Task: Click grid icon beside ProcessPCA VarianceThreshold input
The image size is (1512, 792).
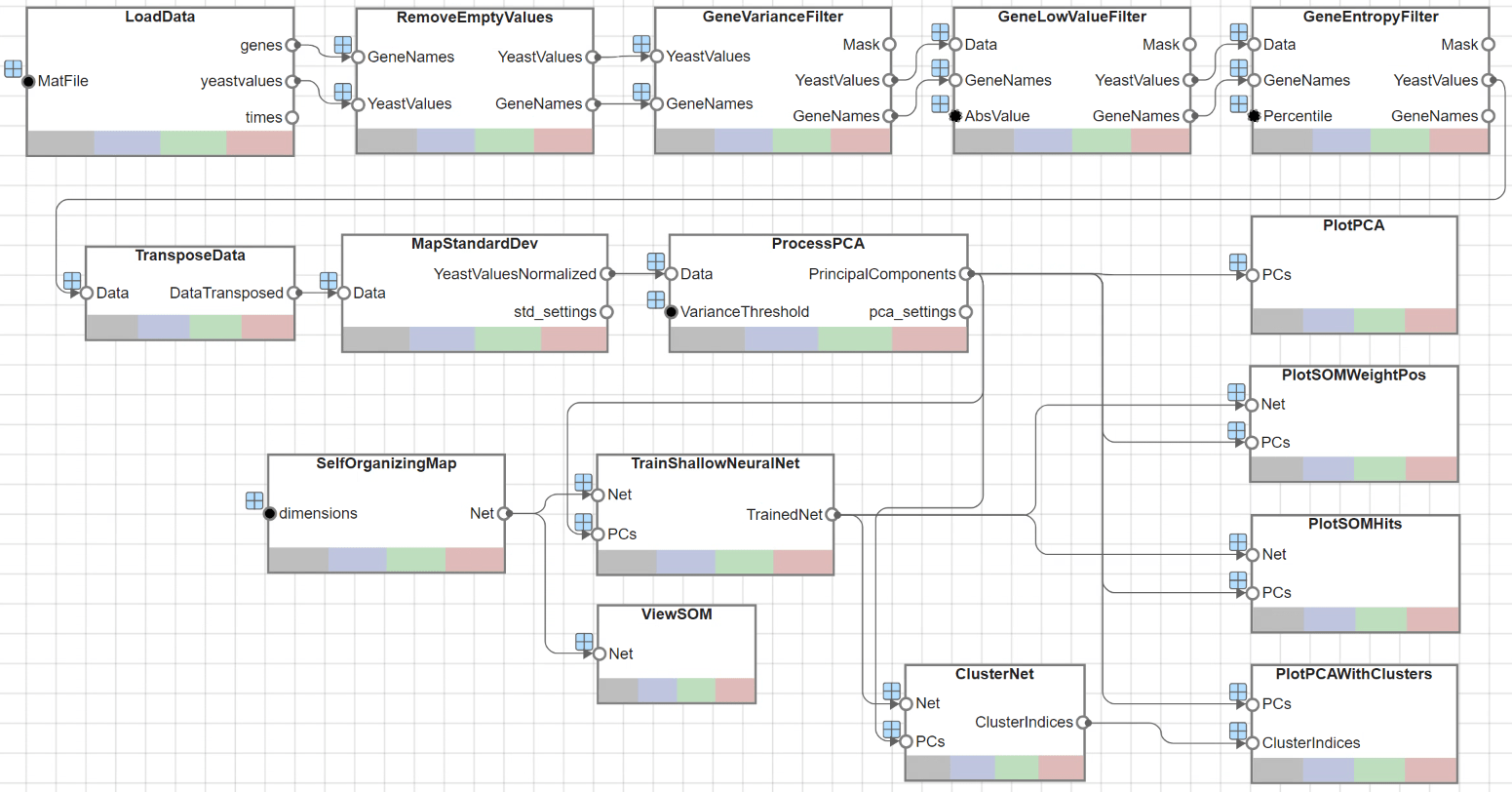Action: pos(656,299)
